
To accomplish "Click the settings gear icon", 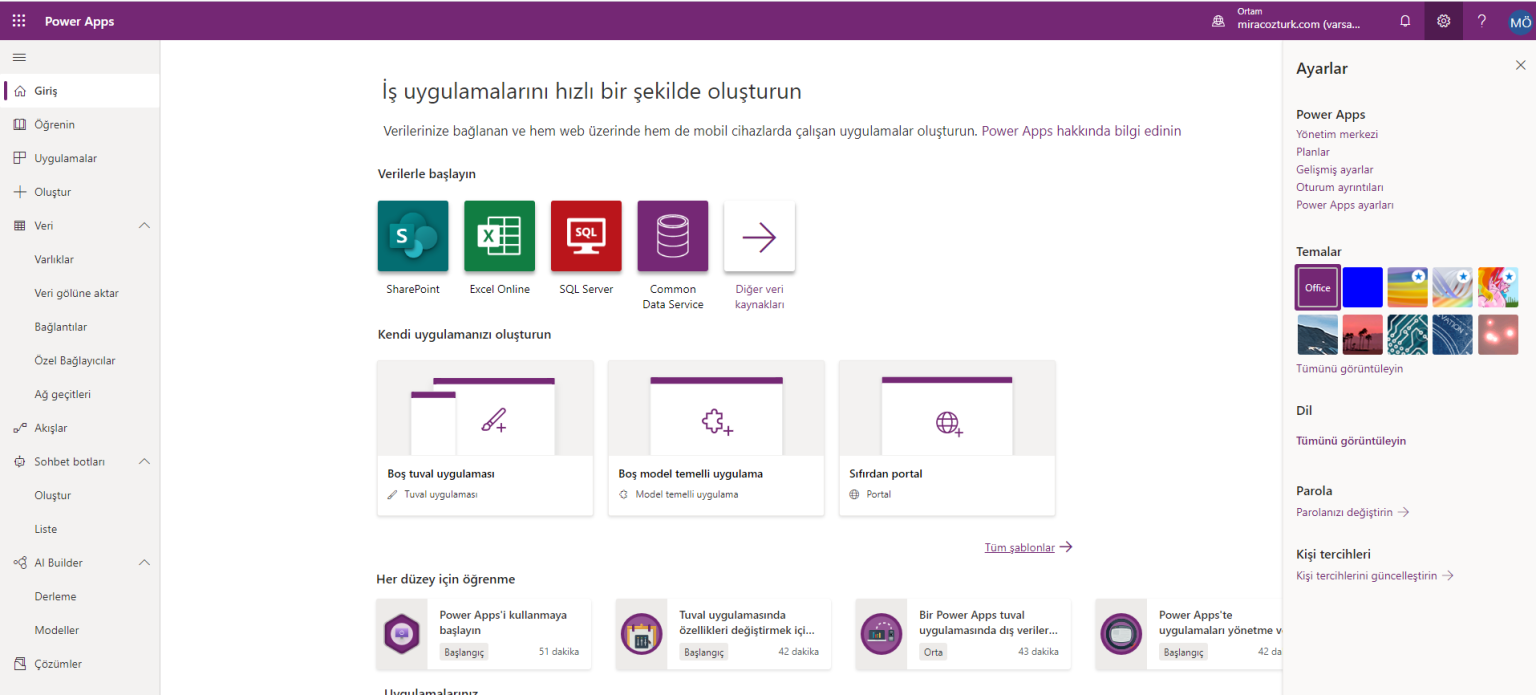I will tap(1443, 21).
